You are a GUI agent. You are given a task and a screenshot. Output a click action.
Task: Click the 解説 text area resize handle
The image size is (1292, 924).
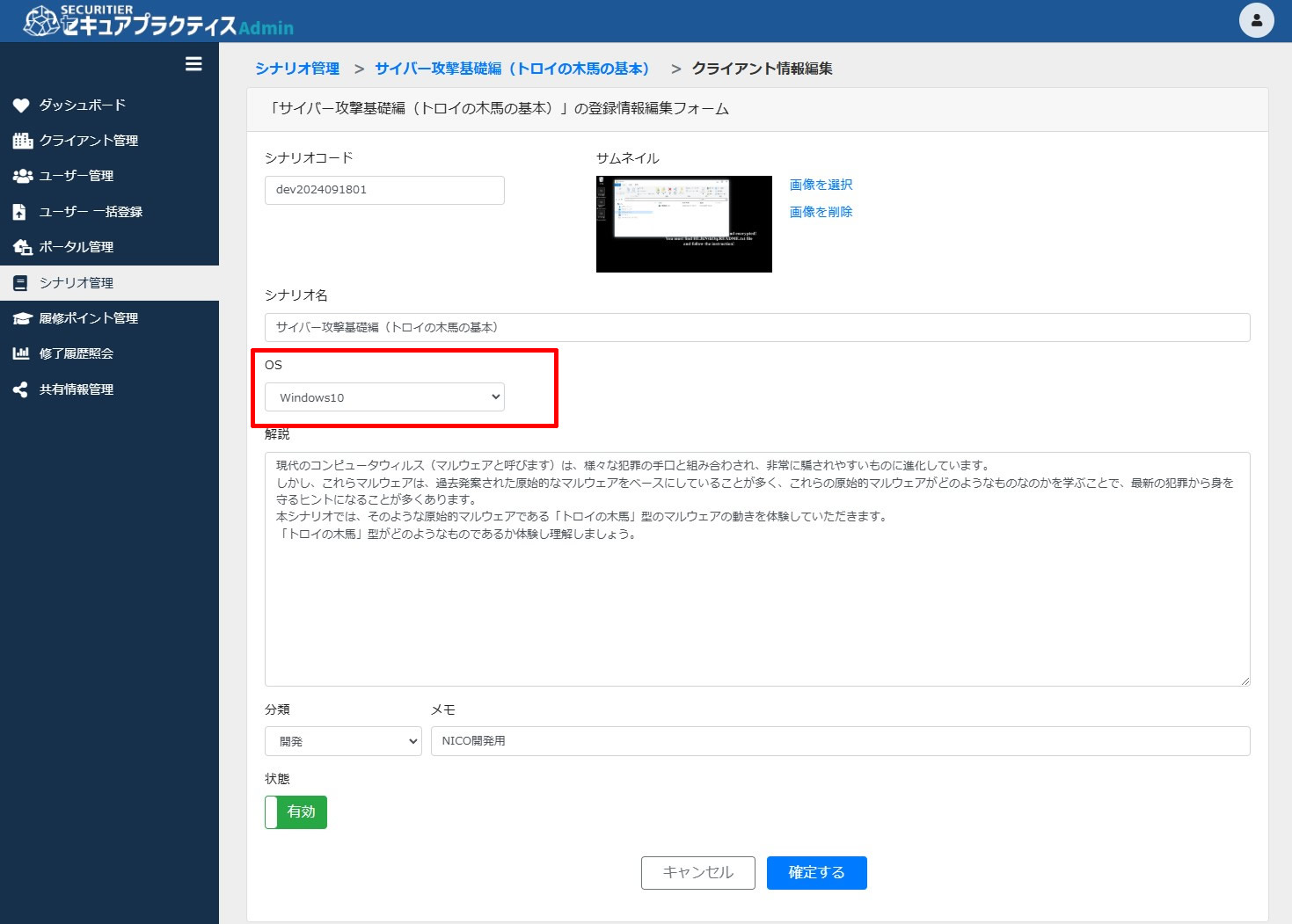(1245, 680)
